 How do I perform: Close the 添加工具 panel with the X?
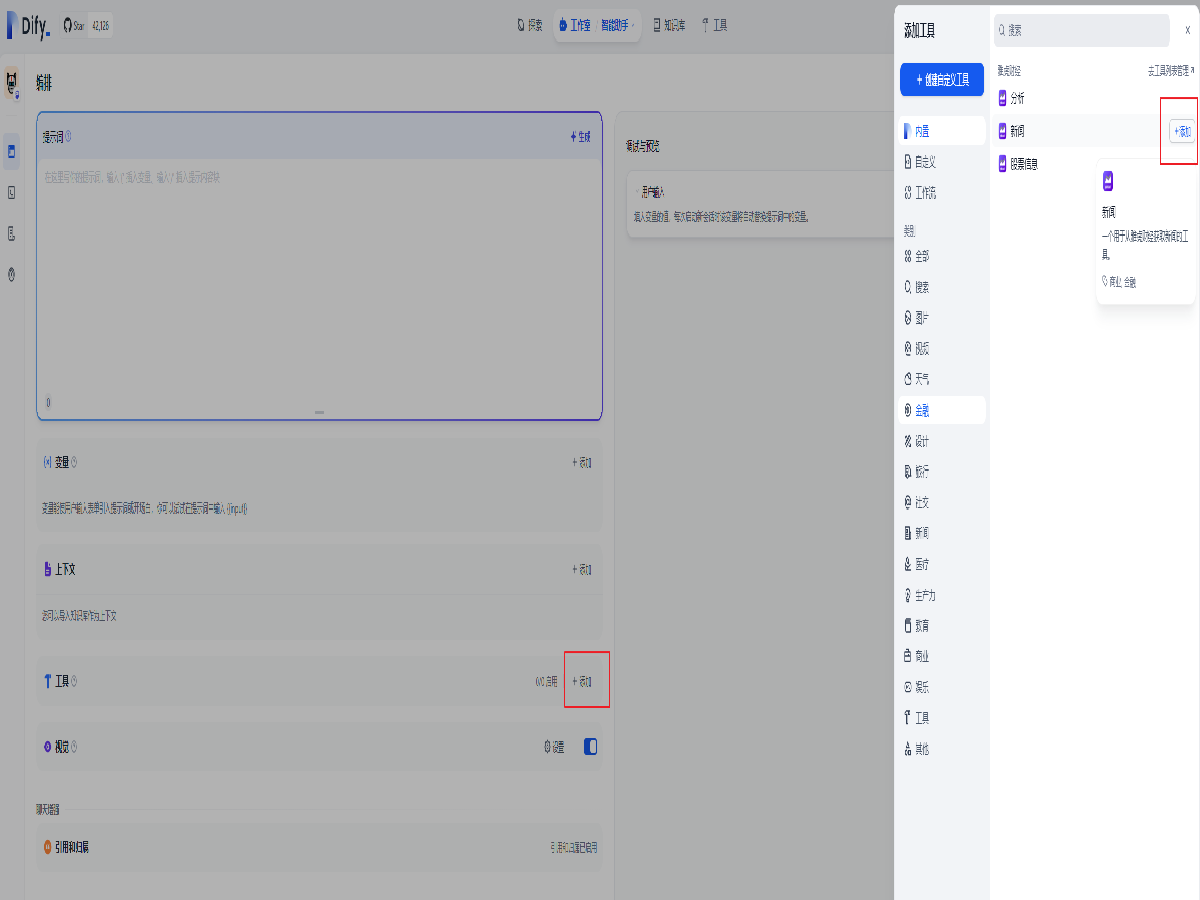click(x=1187, y=30)
